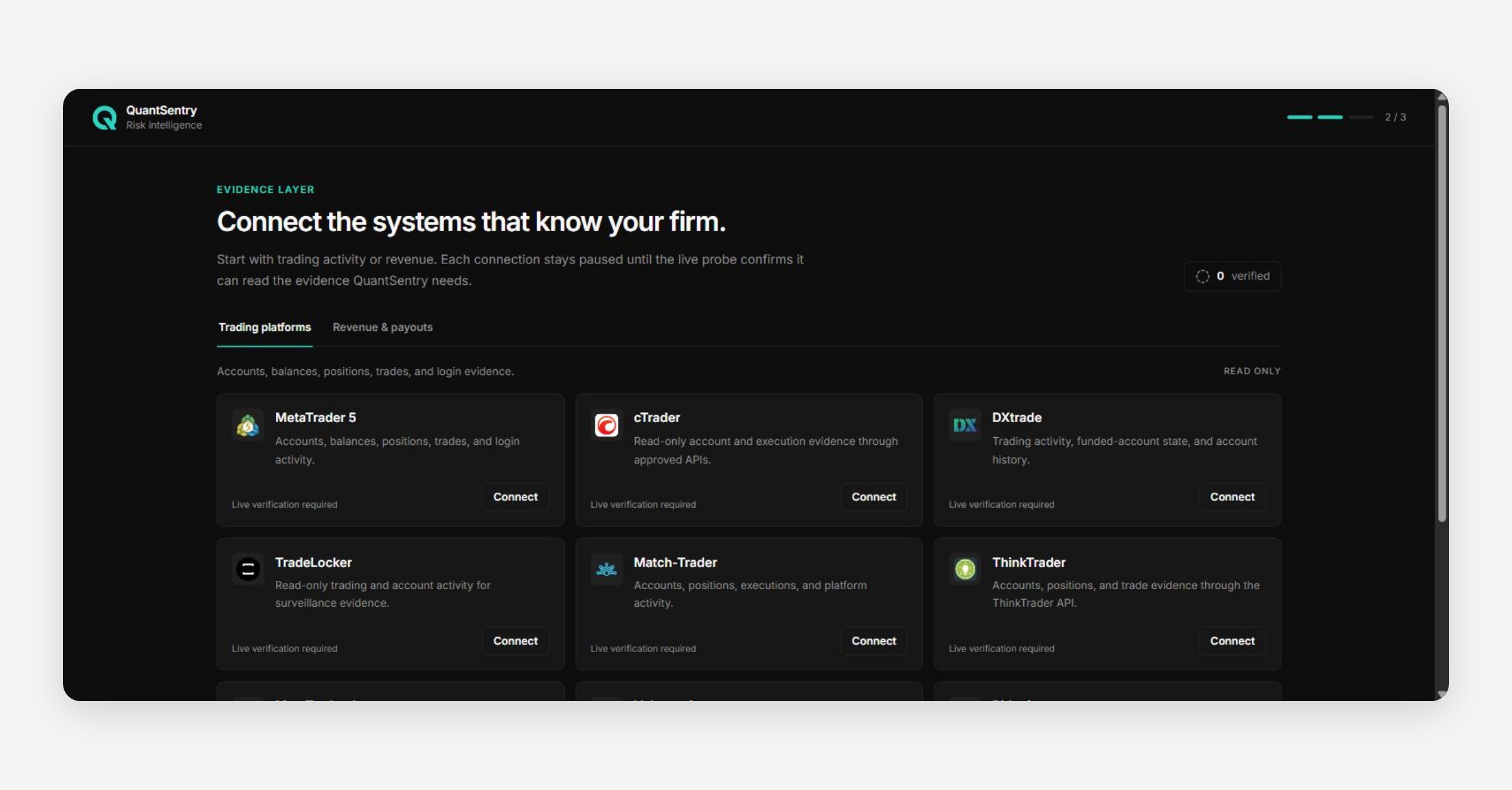Connect the DXtrade platform
Screen dimensions: 1512x790
coord(1232,497)
